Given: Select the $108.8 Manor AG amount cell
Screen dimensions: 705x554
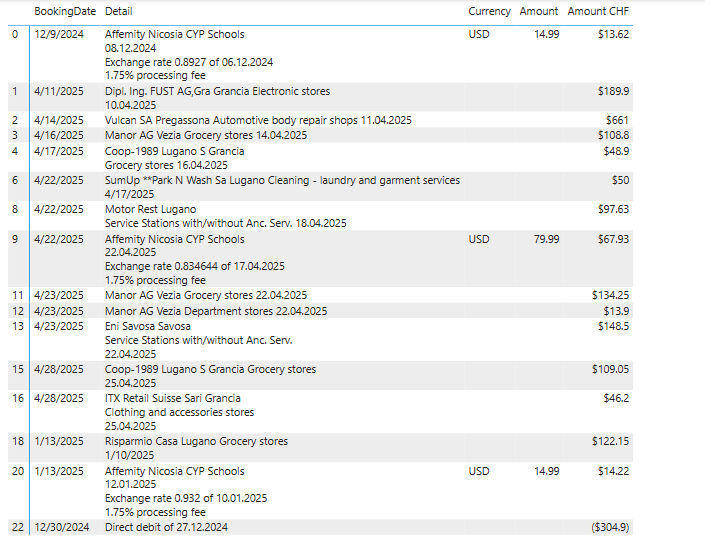Looking at the screenshot, I should 613,135.
